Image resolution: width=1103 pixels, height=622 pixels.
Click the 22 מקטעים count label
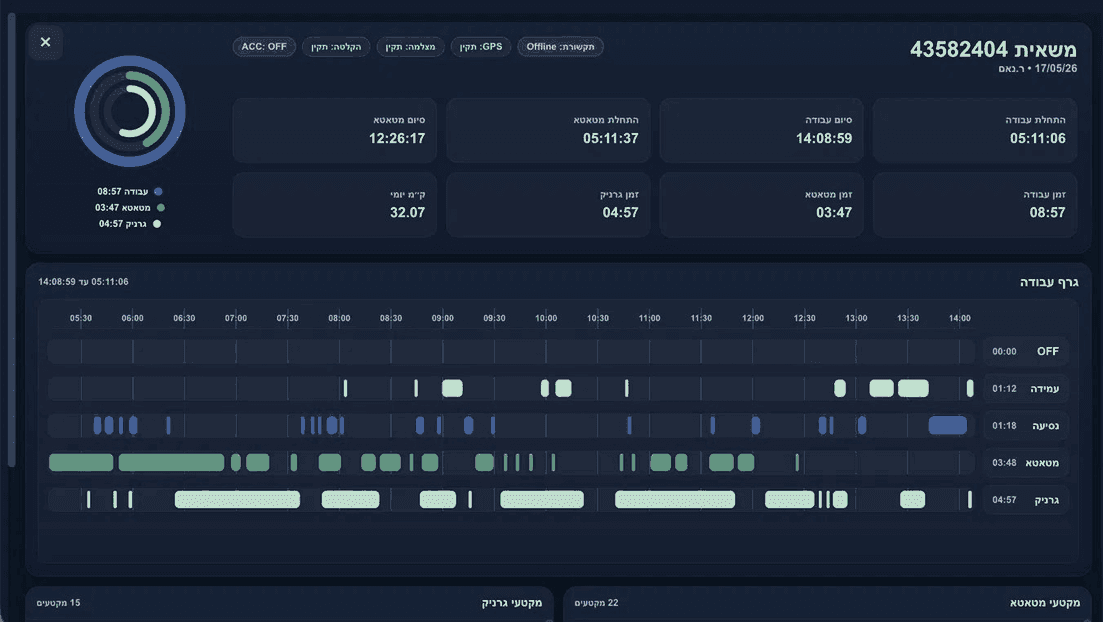tap(597, 603)
